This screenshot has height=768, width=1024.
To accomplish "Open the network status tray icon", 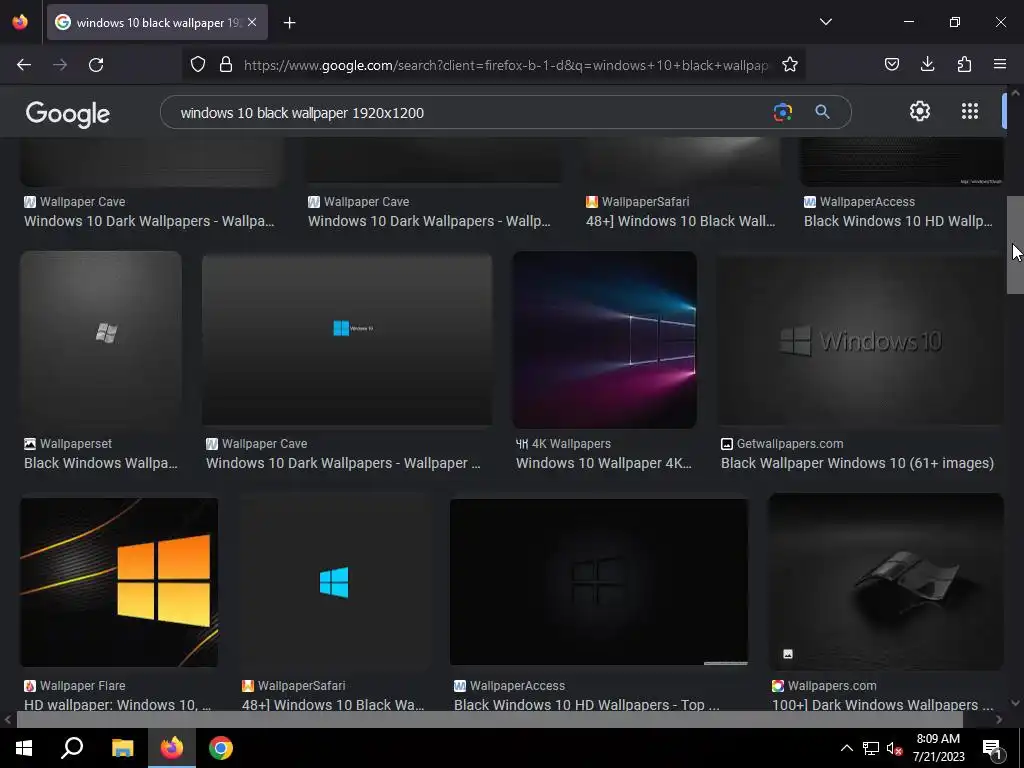I will [871, 748].
